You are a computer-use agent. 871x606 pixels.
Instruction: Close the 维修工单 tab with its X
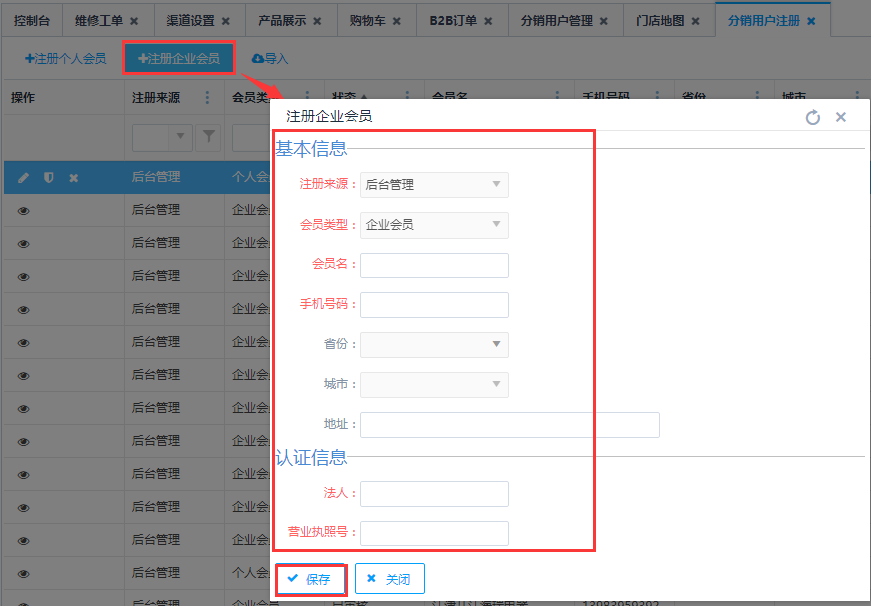tap(134, 21)
